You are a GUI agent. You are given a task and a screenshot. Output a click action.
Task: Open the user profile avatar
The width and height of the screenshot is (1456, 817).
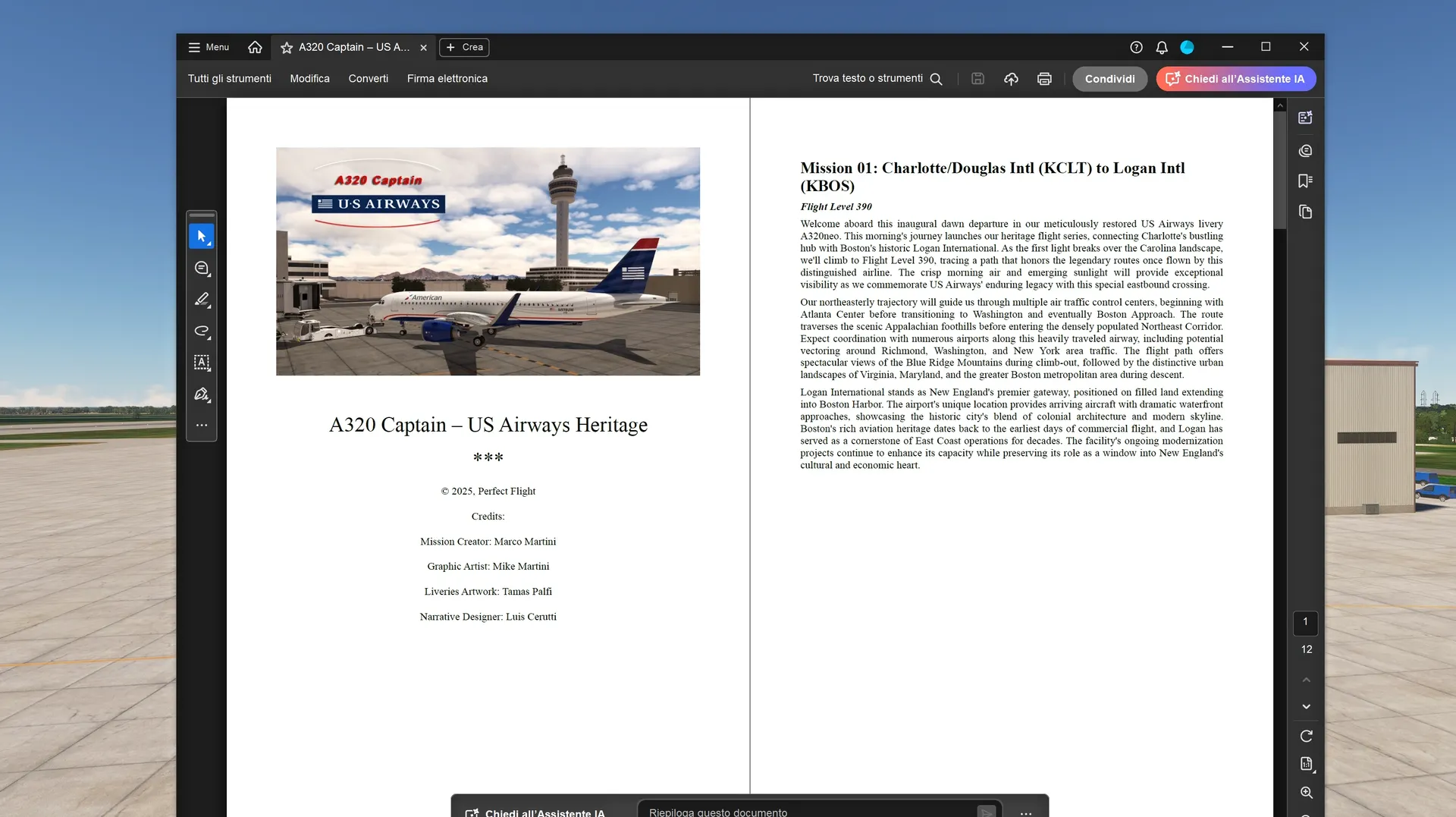(1188, 47)
